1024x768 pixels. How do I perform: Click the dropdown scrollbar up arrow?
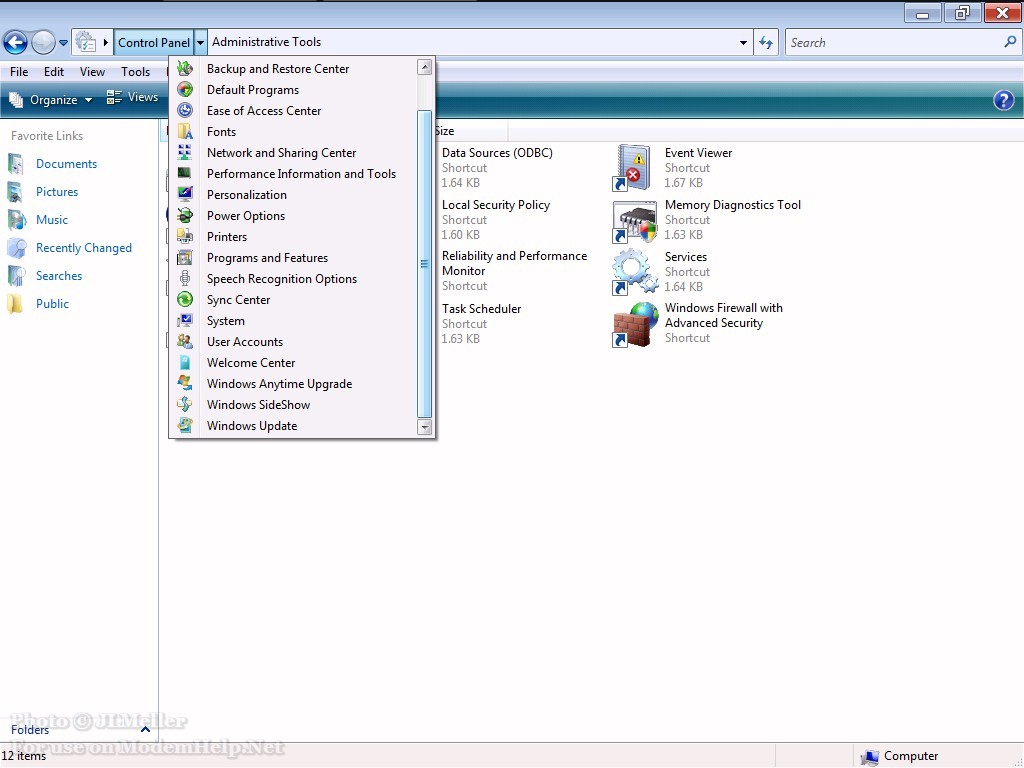pyautogui.click(x=424, y=67)
